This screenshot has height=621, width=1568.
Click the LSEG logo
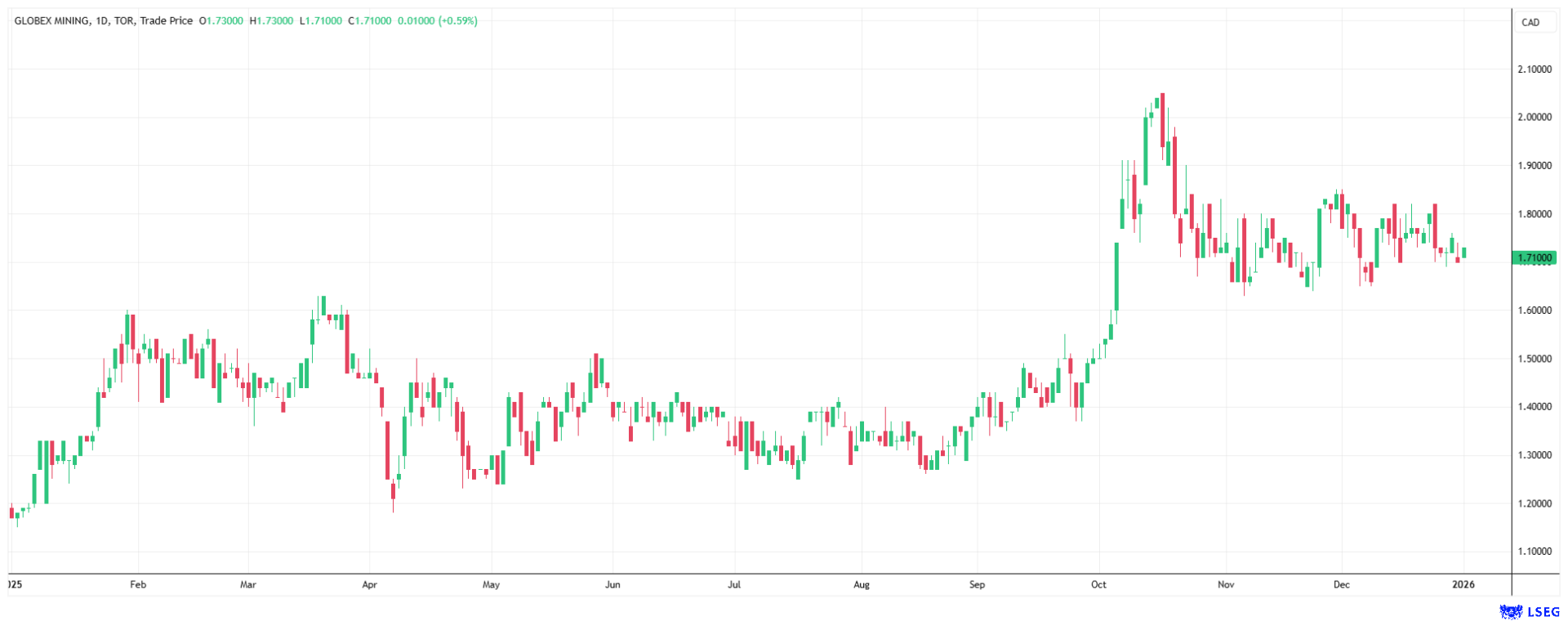pyautogui.click(x=1530, y=611)
